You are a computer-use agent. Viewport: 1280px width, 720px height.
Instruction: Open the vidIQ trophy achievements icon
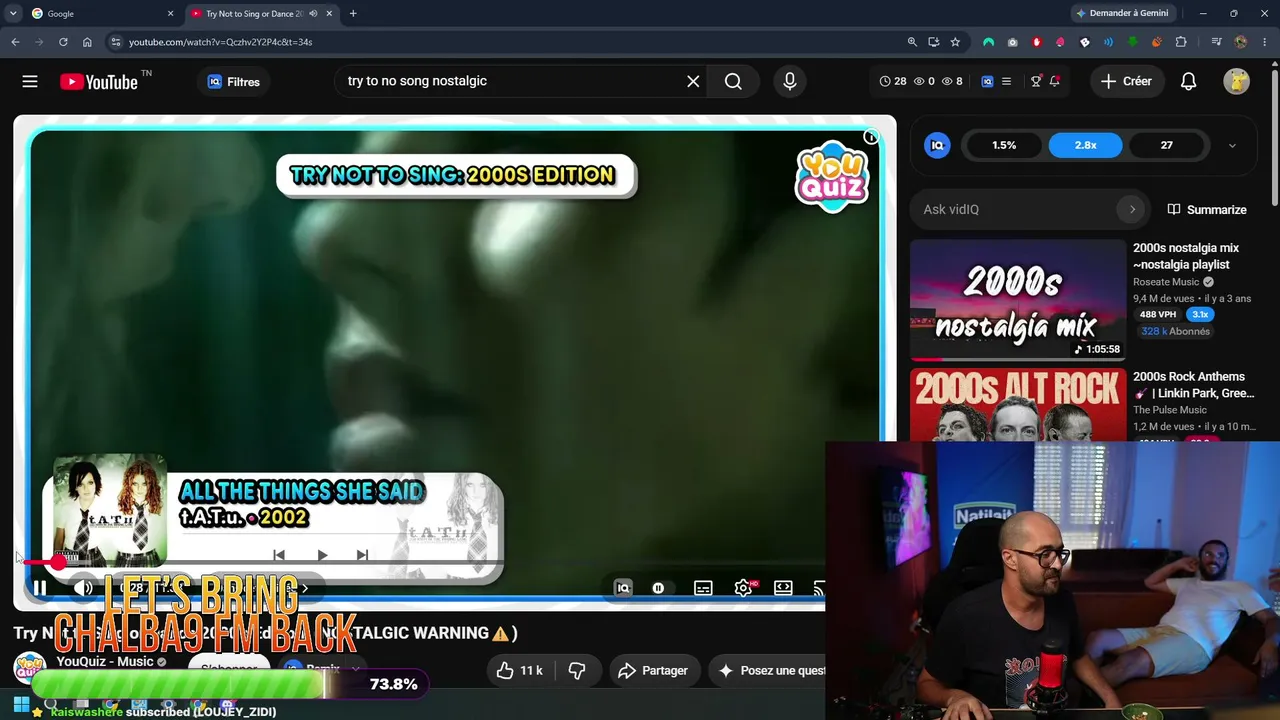pyautogui.click(x=1036, y=81)
